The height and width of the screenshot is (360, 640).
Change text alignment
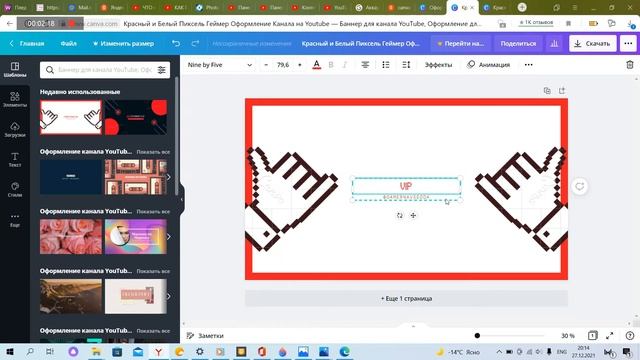(x=365, y=65)
